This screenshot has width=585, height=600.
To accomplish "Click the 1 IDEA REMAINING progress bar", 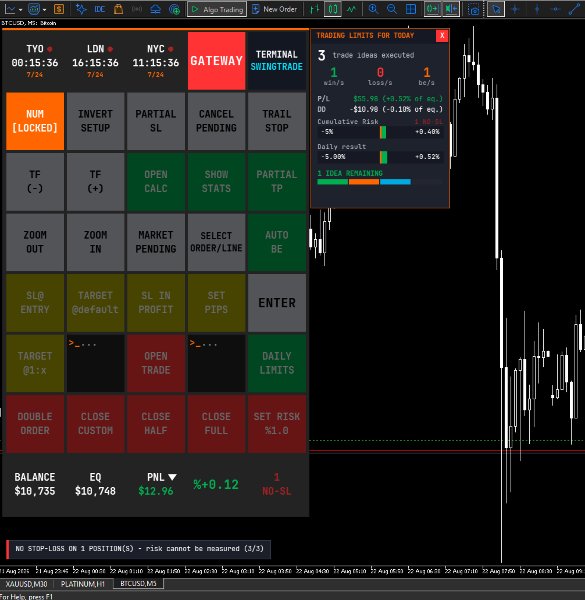I will [380, 182].
